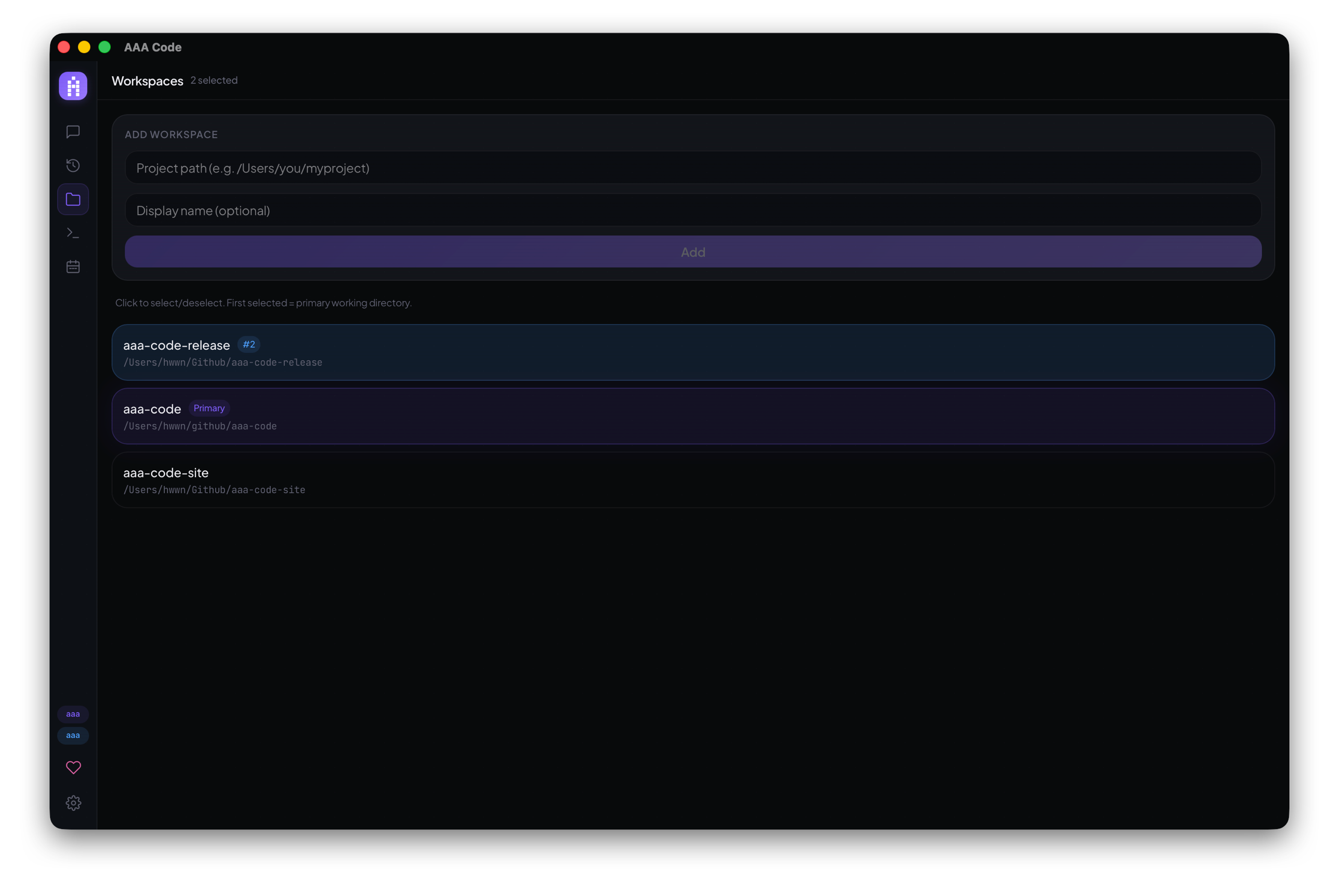Image resolution: width=1339 pixels, height=896 pixels.
Task: Click the Add workspace button
Action: (693, 252)
